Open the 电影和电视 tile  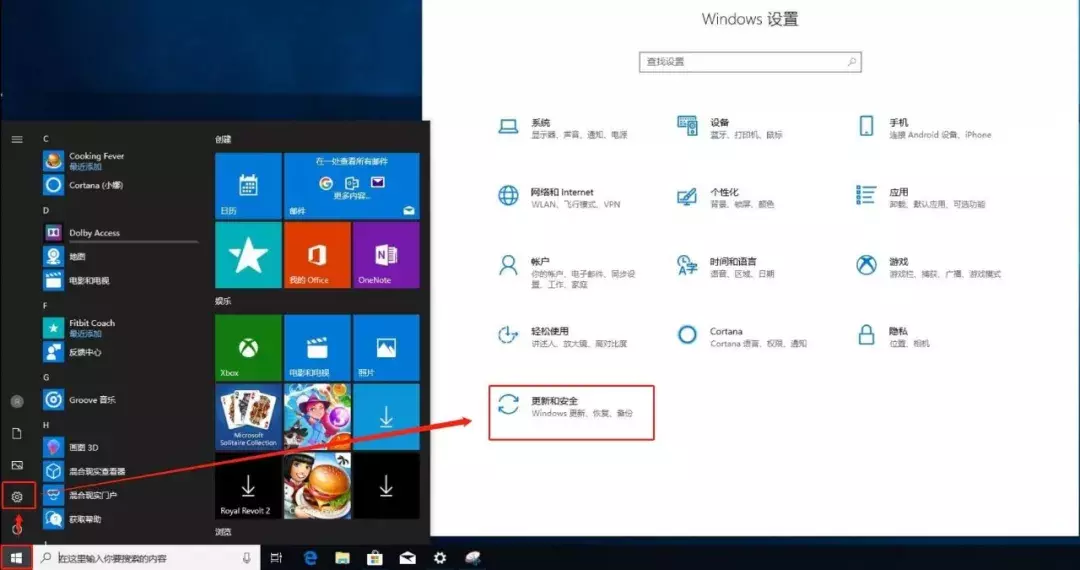pyautogui.click(x=317, y=348)
